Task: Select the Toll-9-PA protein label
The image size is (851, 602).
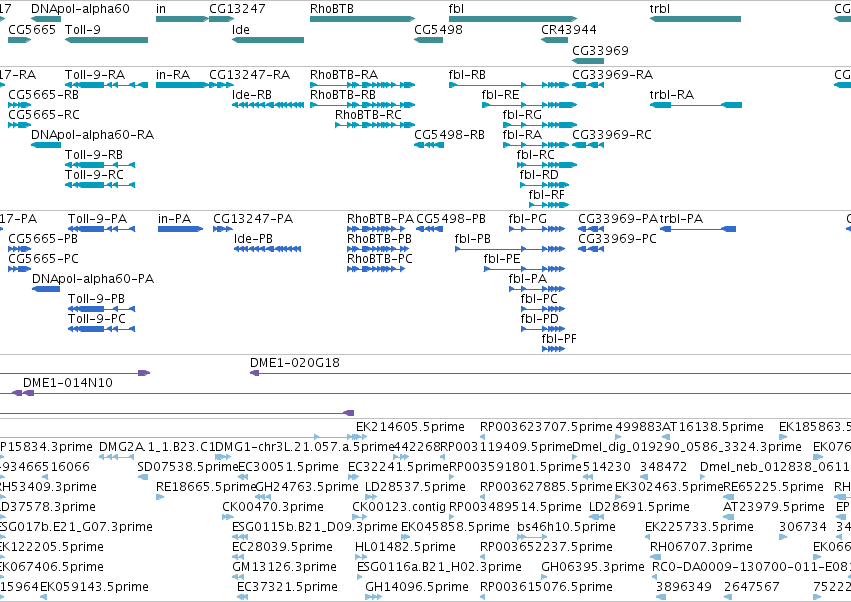Action: 97,219
